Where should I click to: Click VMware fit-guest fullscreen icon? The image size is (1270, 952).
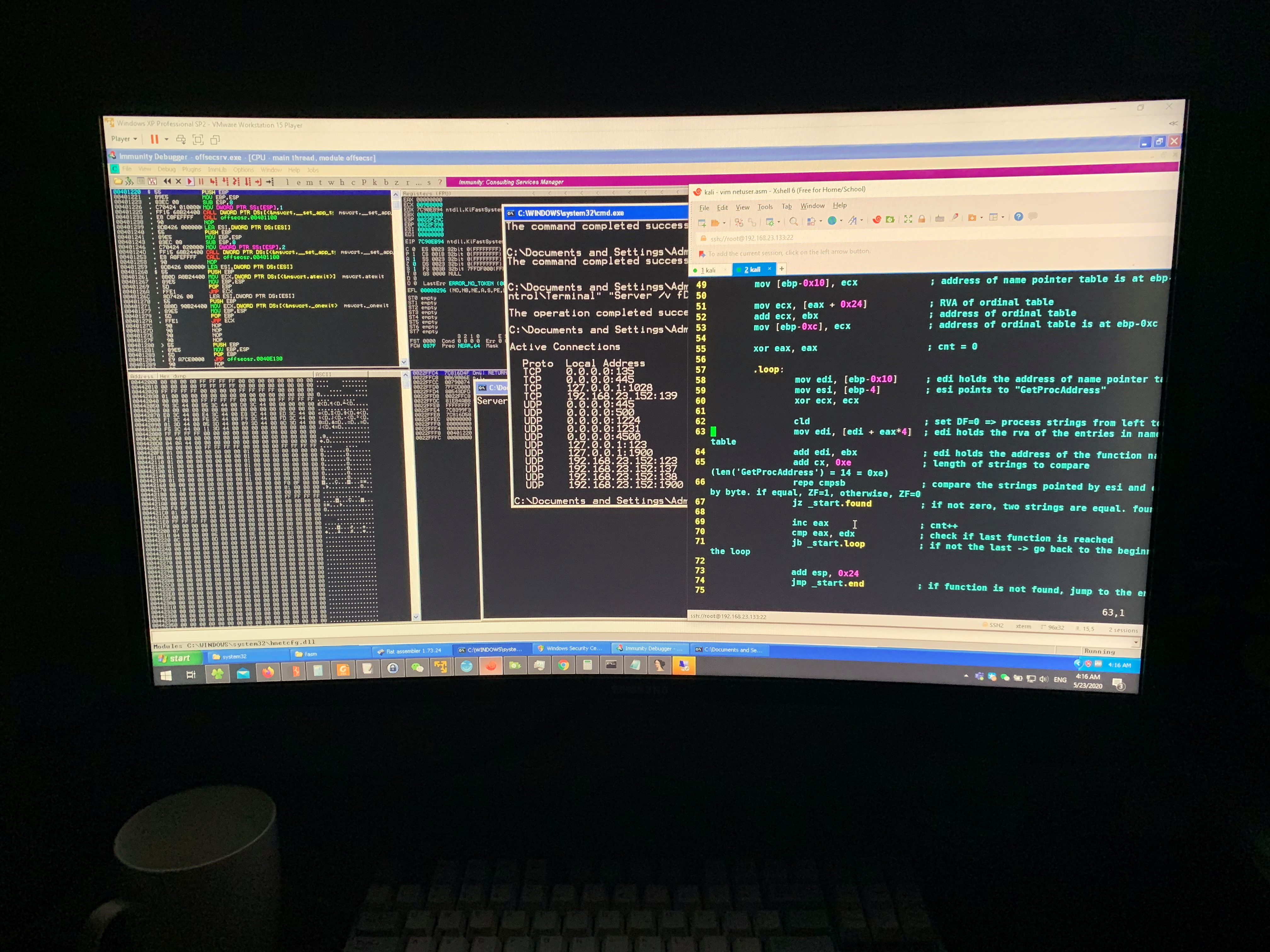(198, 139)
